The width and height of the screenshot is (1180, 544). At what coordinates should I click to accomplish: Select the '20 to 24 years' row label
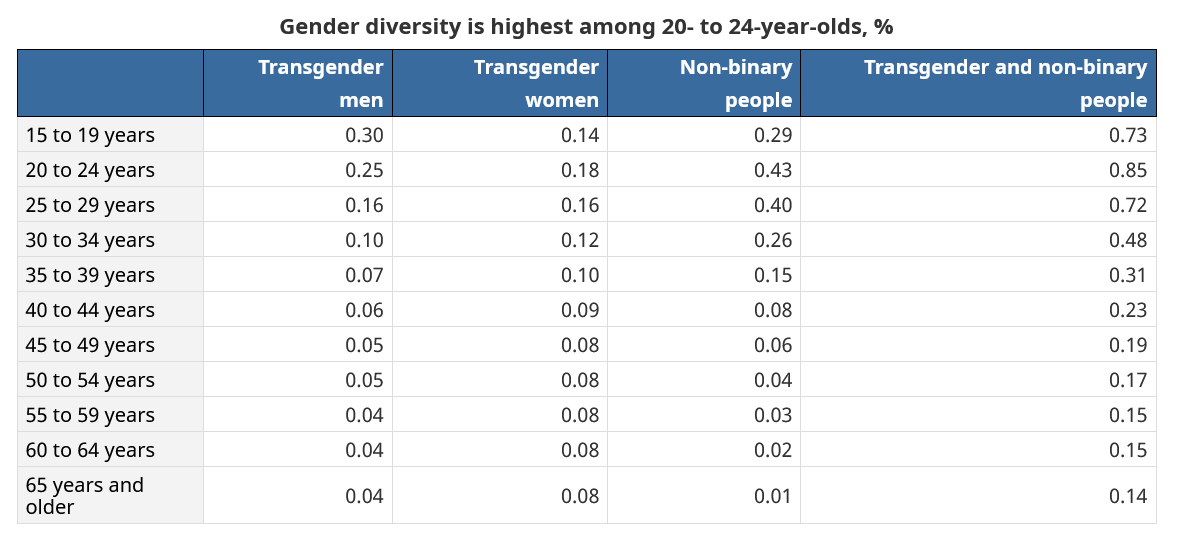tap(90, 170)
